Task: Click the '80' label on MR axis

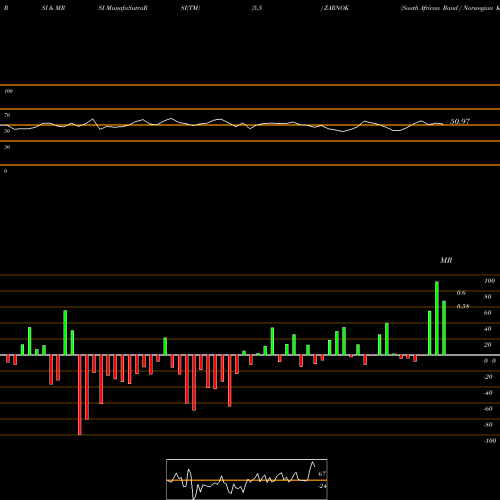Action: point(488,297)
